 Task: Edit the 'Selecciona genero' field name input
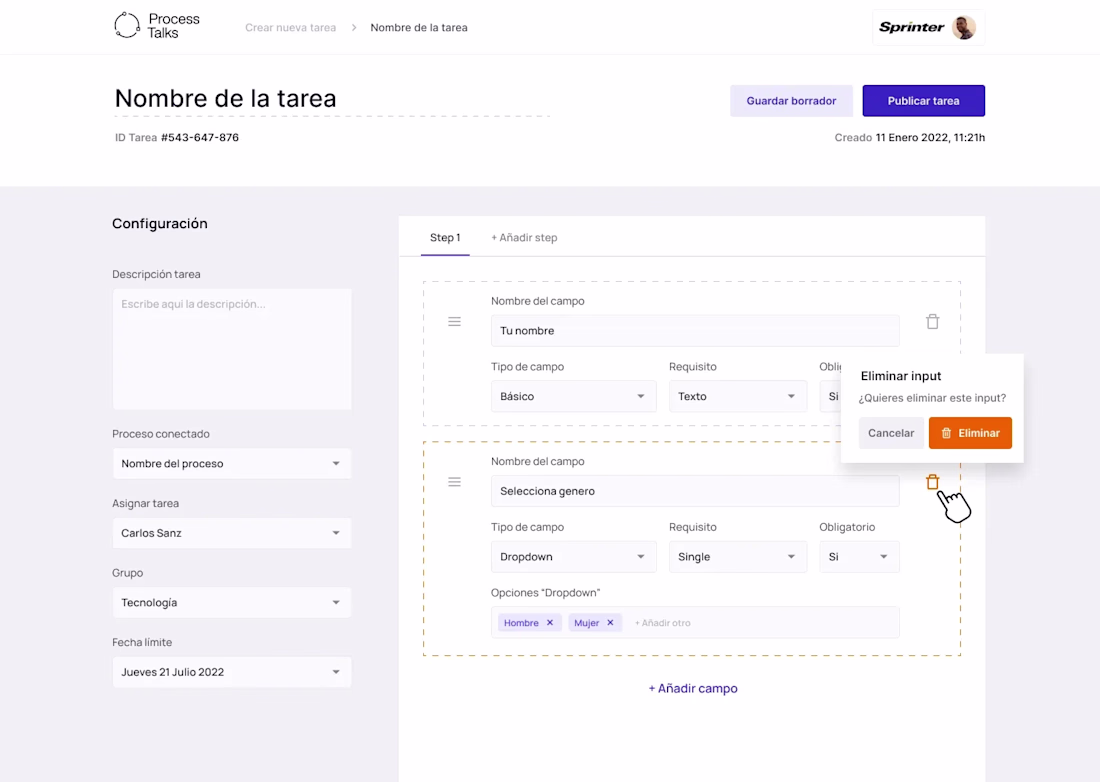[x=695, y=491]
